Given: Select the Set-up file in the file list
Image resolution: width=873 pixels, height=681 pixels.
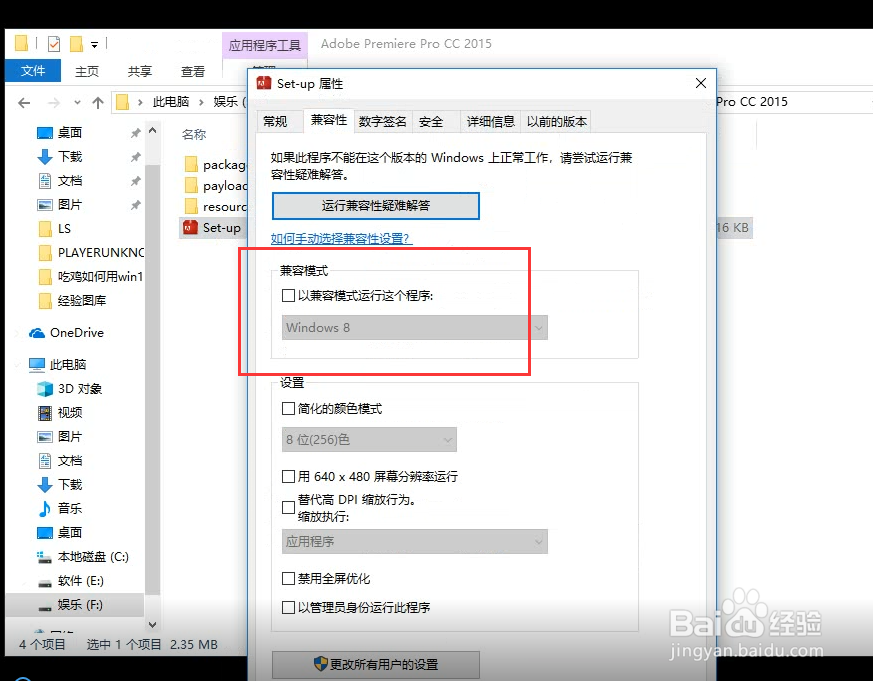Looking at the screenshot, I should pos(213,228).
